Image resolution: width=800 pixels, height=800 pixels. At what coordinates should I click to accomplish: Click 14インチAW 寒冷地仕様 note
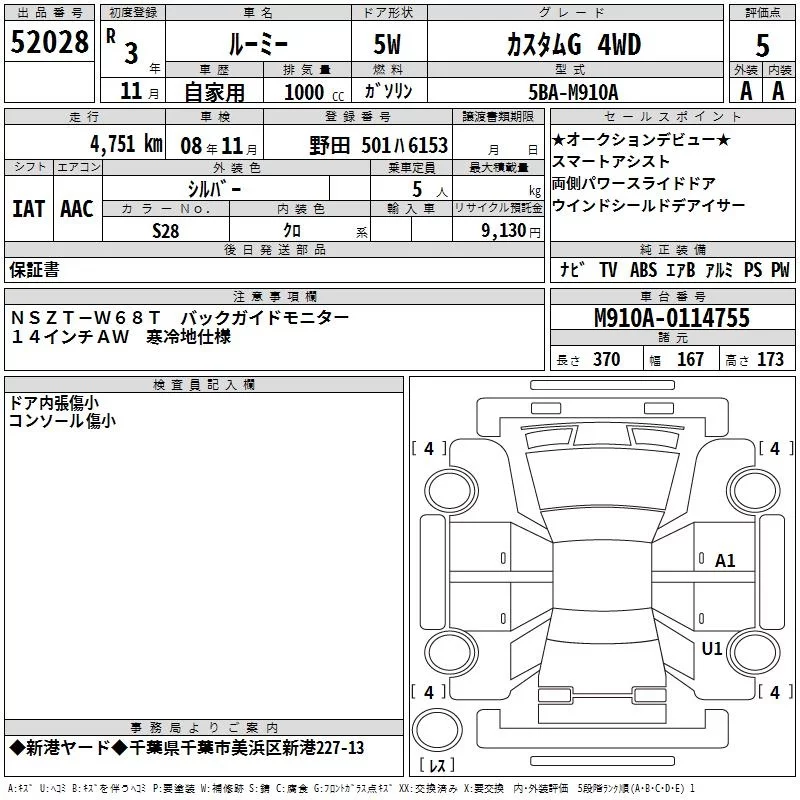(120, 337)
